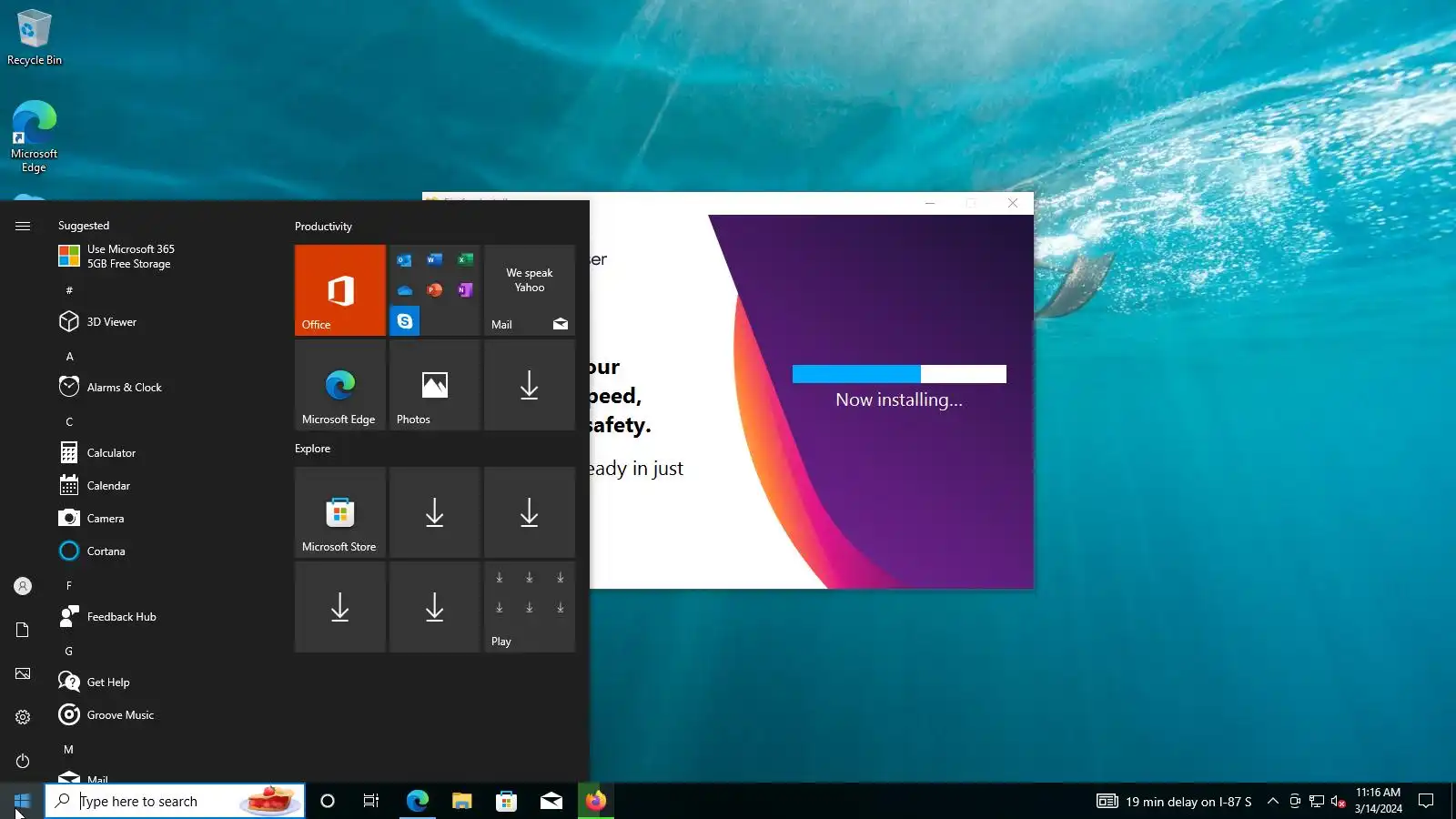This screenshot has height=819, width=1456.
Task: Open Get Help app
Action: [164, 682]
